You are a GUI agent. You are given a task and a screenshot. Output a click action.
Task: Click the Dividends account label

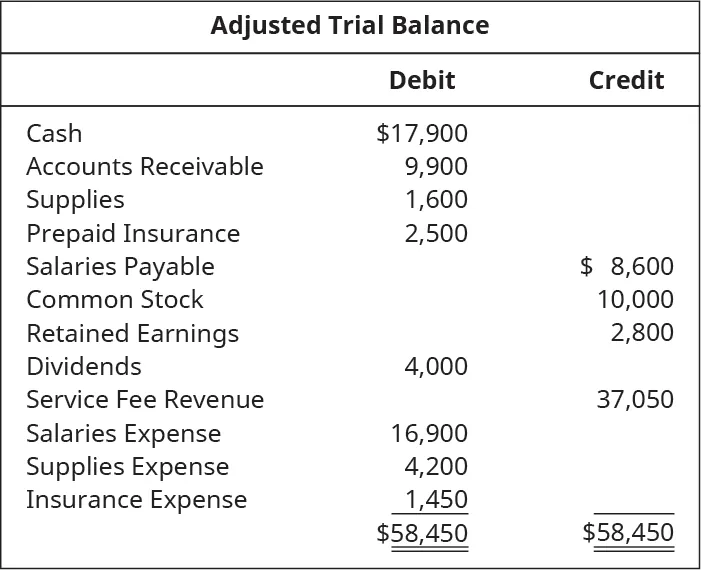tap(84, 366)
